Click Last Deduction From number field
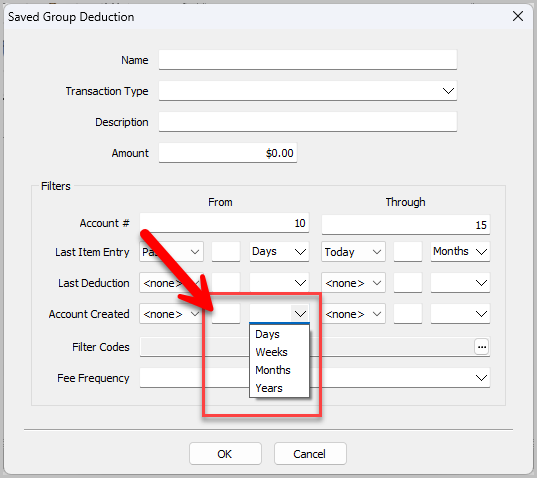The height and width of the screenshot is (478, 537). [226, 283]
